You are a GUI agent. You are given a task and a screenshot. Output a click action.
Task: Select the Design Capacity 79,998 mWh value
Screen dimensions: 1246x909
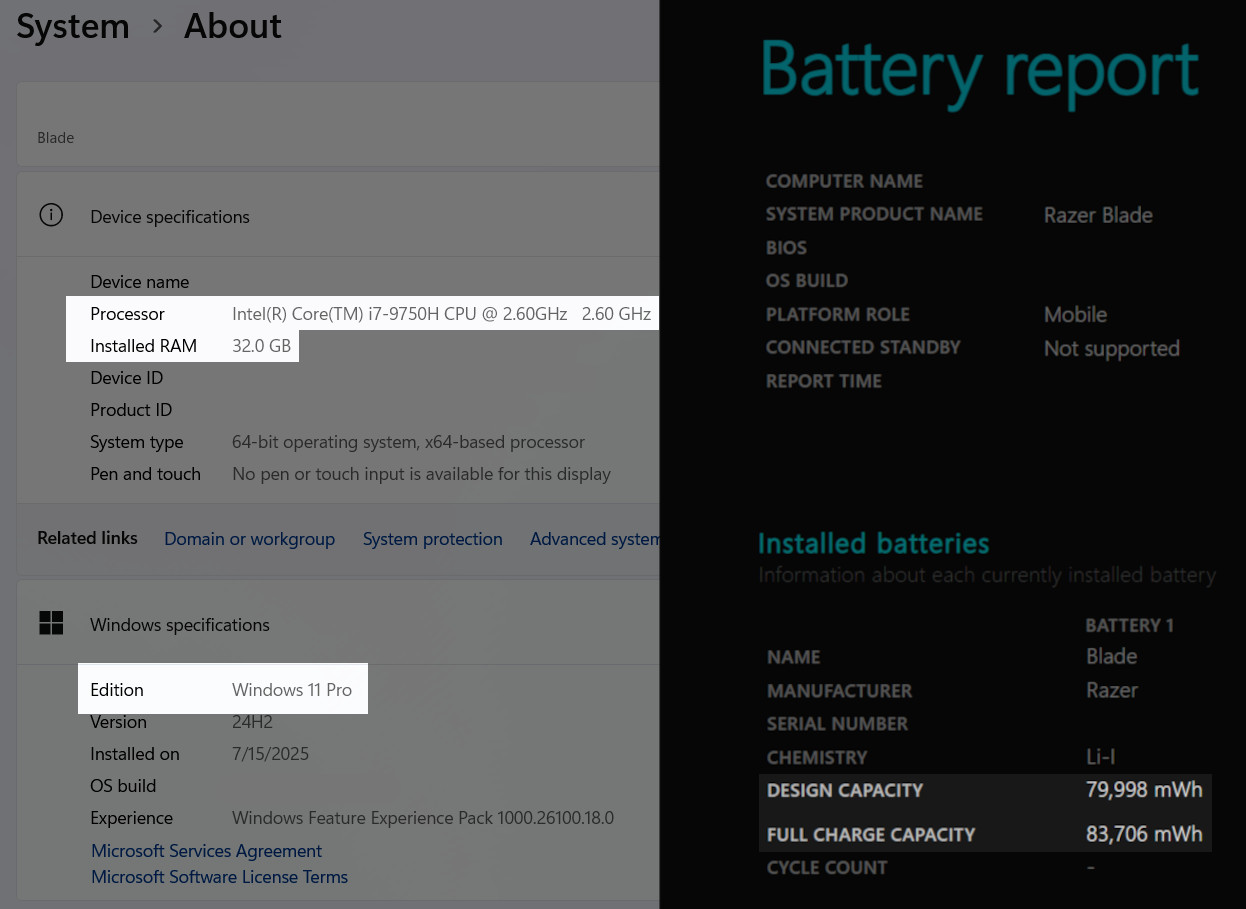1144,790
